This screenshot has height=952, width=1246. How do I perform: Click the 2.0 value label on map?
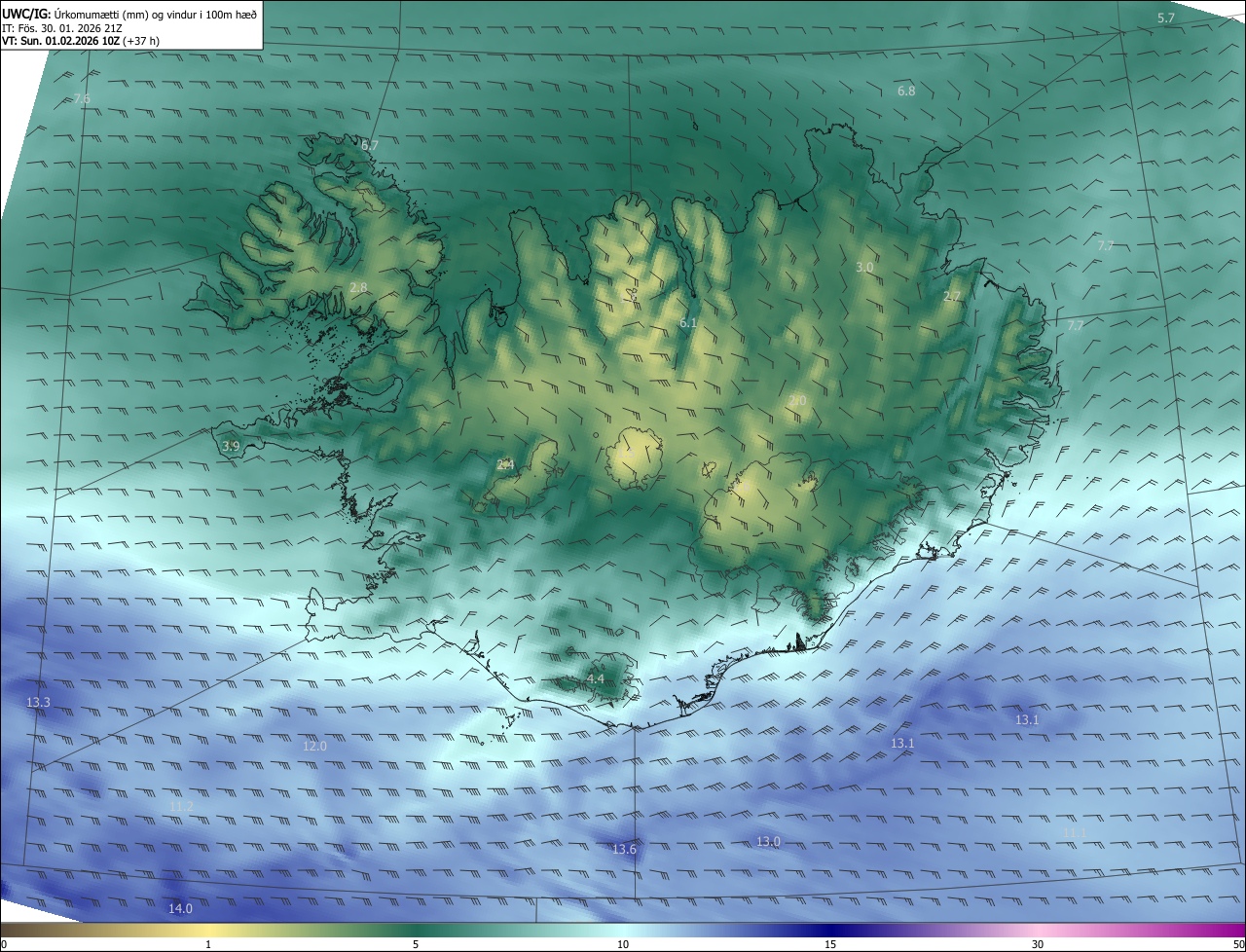click(797, 401)
